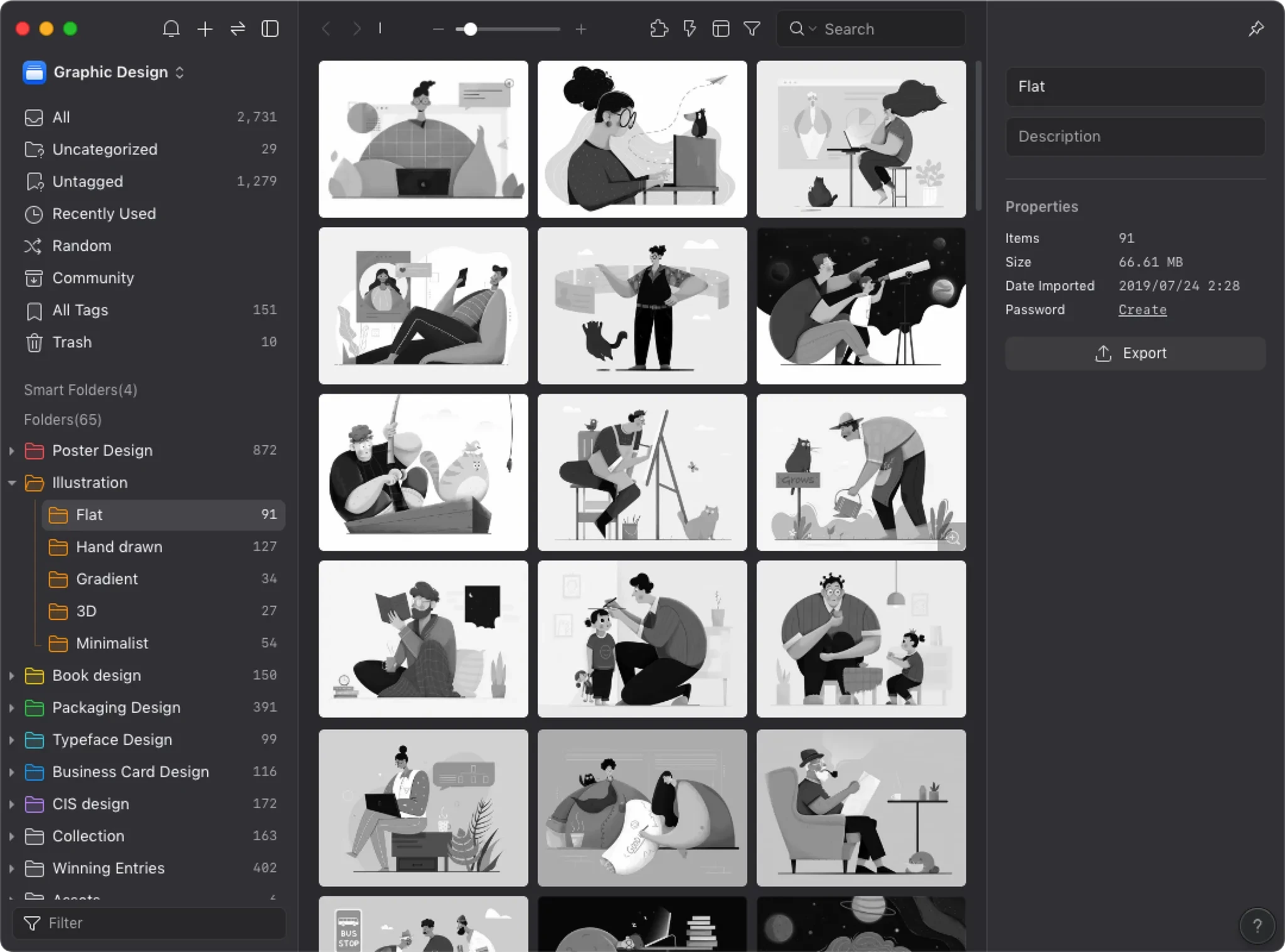Image resolution: width=1285 pixels, height=952 pixels.
Task: Expand the Smart Folders(4) section
Action: pos(80,390)
